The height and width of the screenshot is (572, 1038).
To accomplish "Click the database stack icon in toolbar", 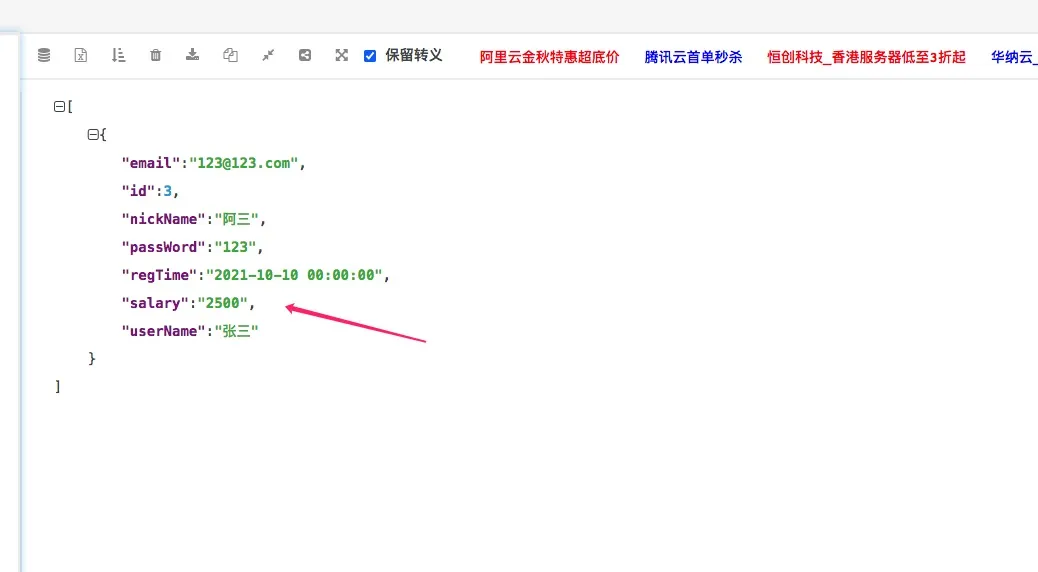I will pyautogui.click(x=44, y=55).
